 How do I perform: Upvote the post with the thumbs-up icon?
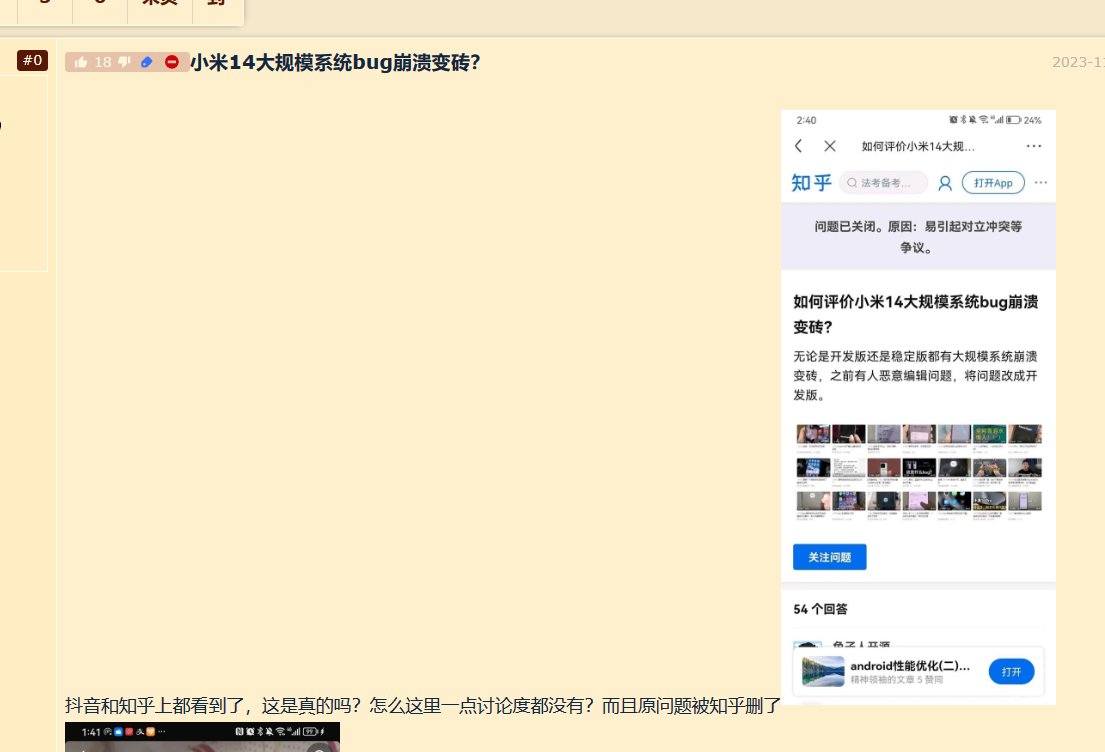point(81,63)
